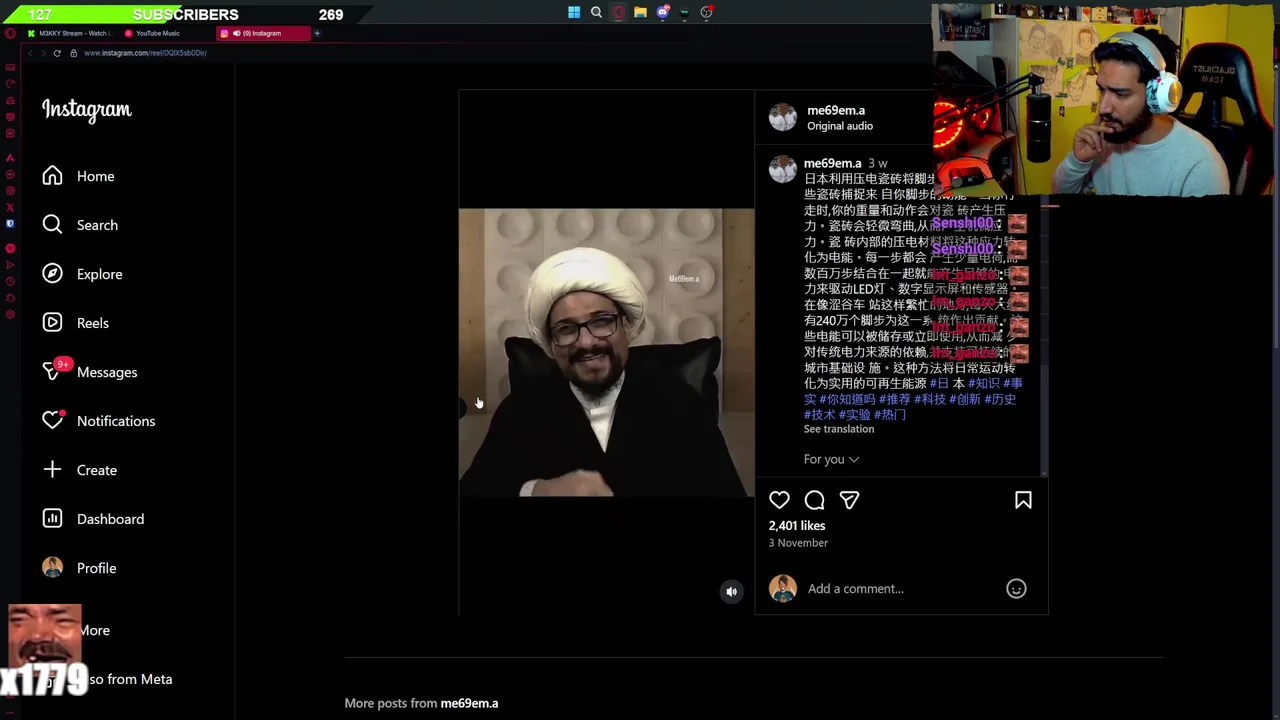
Task: Open the Create post menu
Action: tap(80, 470)
